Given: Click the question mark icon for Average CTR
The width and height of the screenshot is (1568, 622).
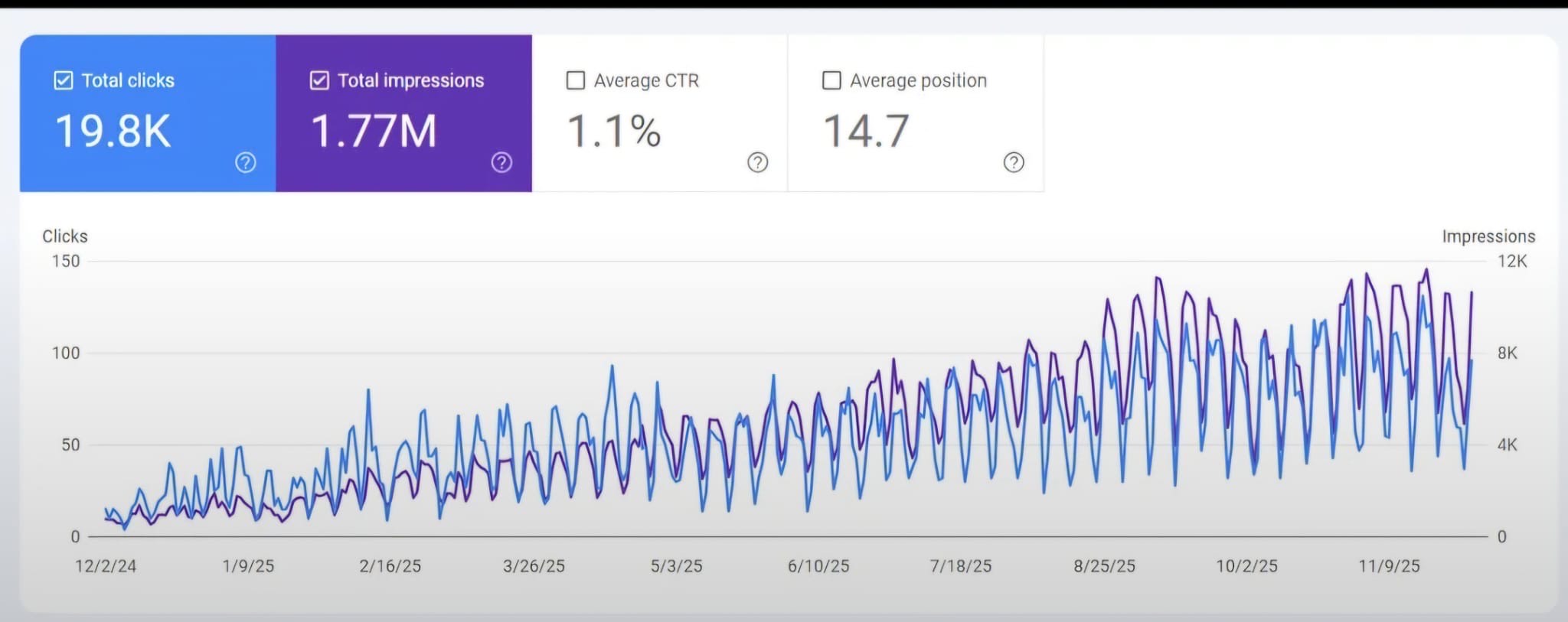Looking at the screenshot, I should click(757, 162).
